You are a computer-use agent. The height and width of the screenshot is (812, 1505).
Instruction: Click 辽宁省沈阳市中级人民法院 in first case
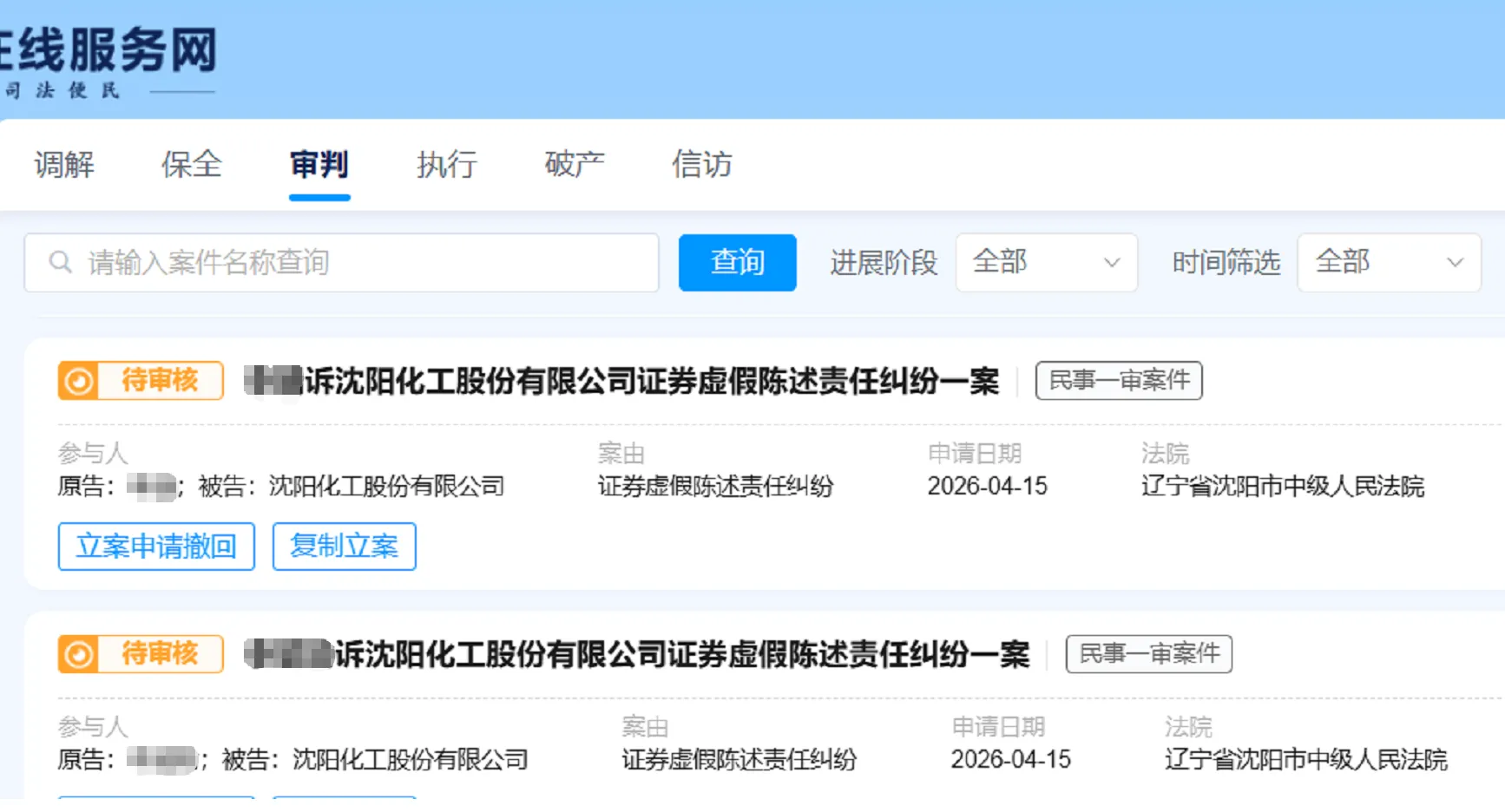[1283, 486]
